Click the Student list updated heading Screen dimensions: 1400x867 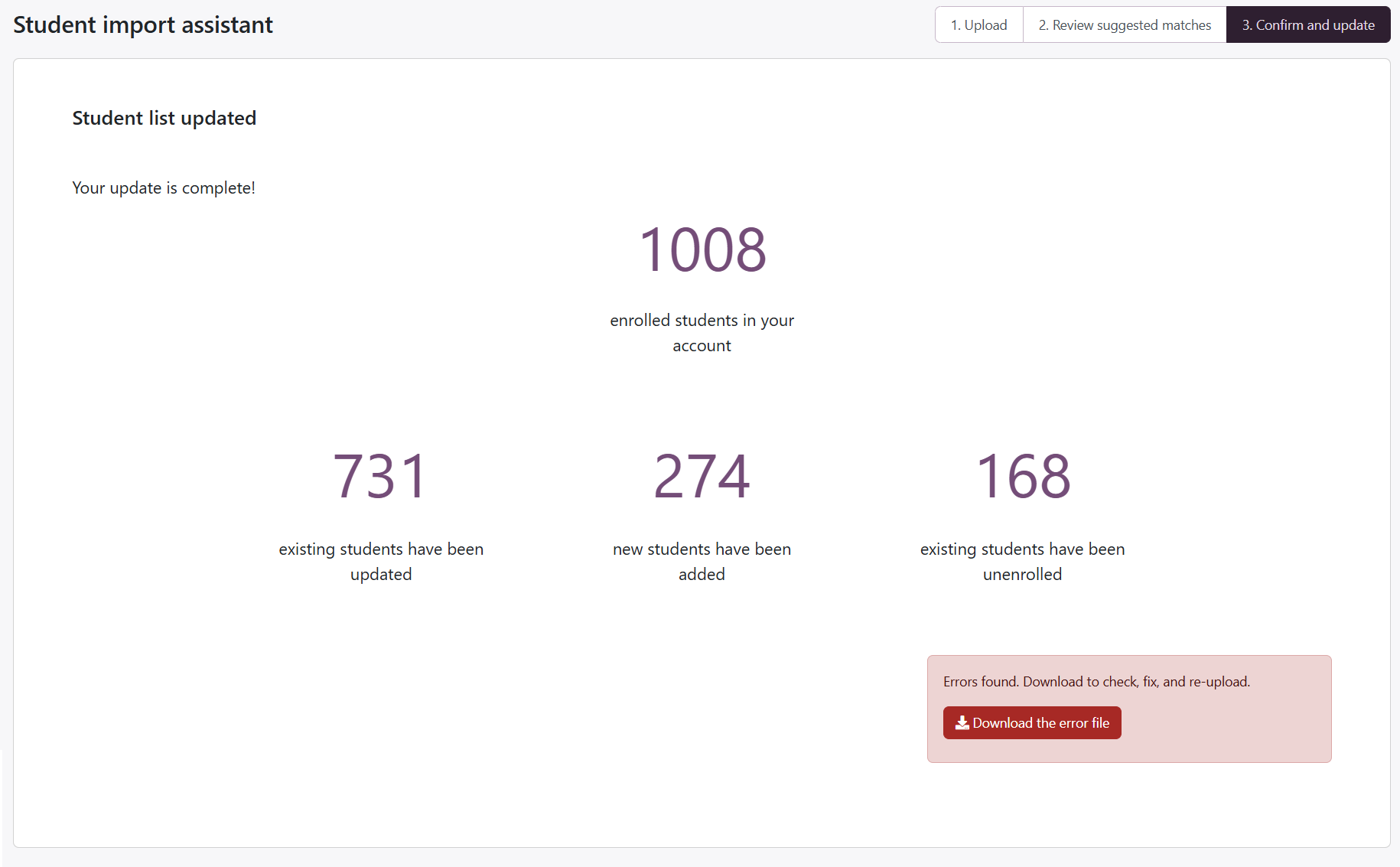pos(164,118)
